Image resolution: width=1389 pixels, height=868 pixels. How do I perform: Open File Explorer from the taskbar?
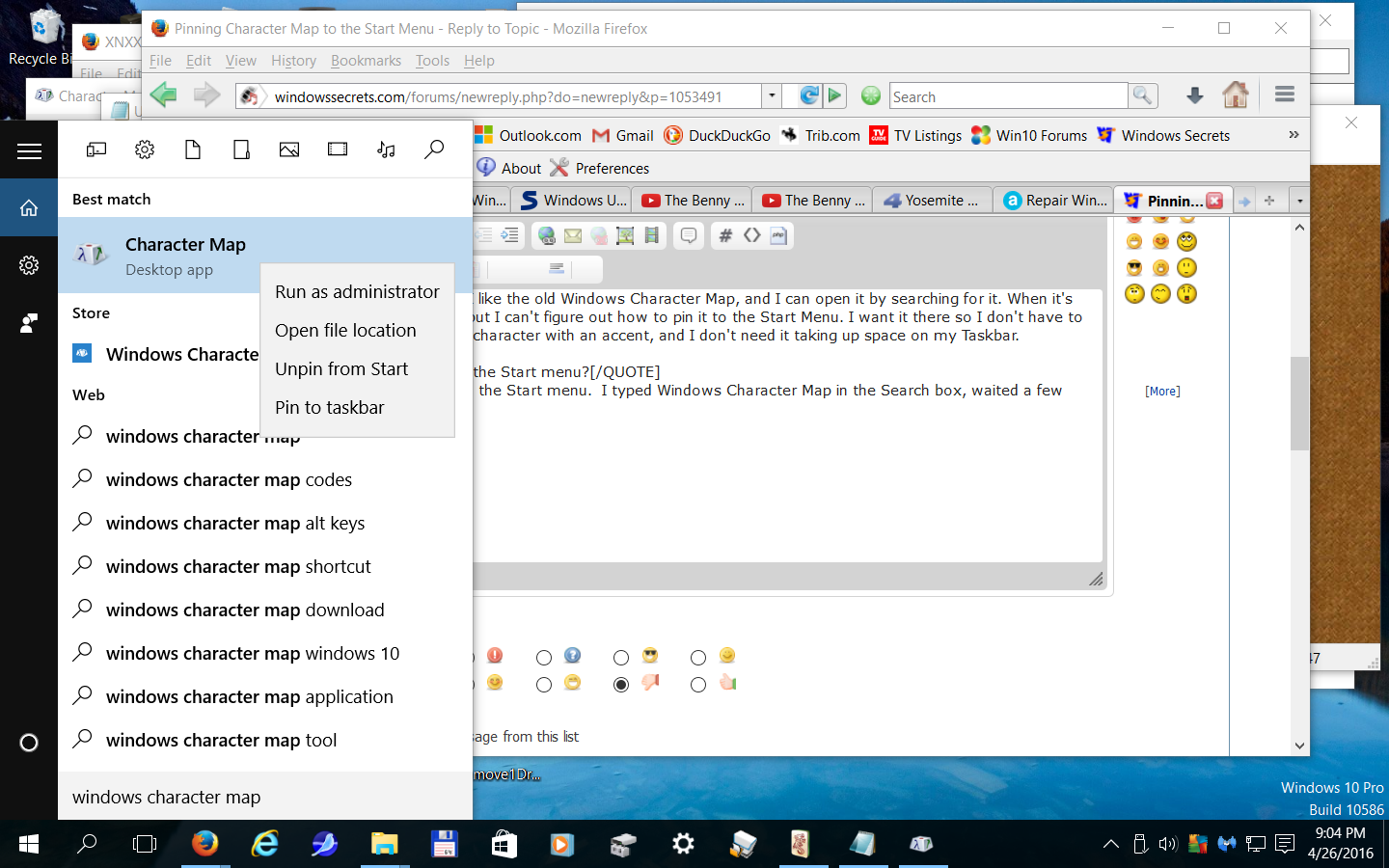(384, 845)
